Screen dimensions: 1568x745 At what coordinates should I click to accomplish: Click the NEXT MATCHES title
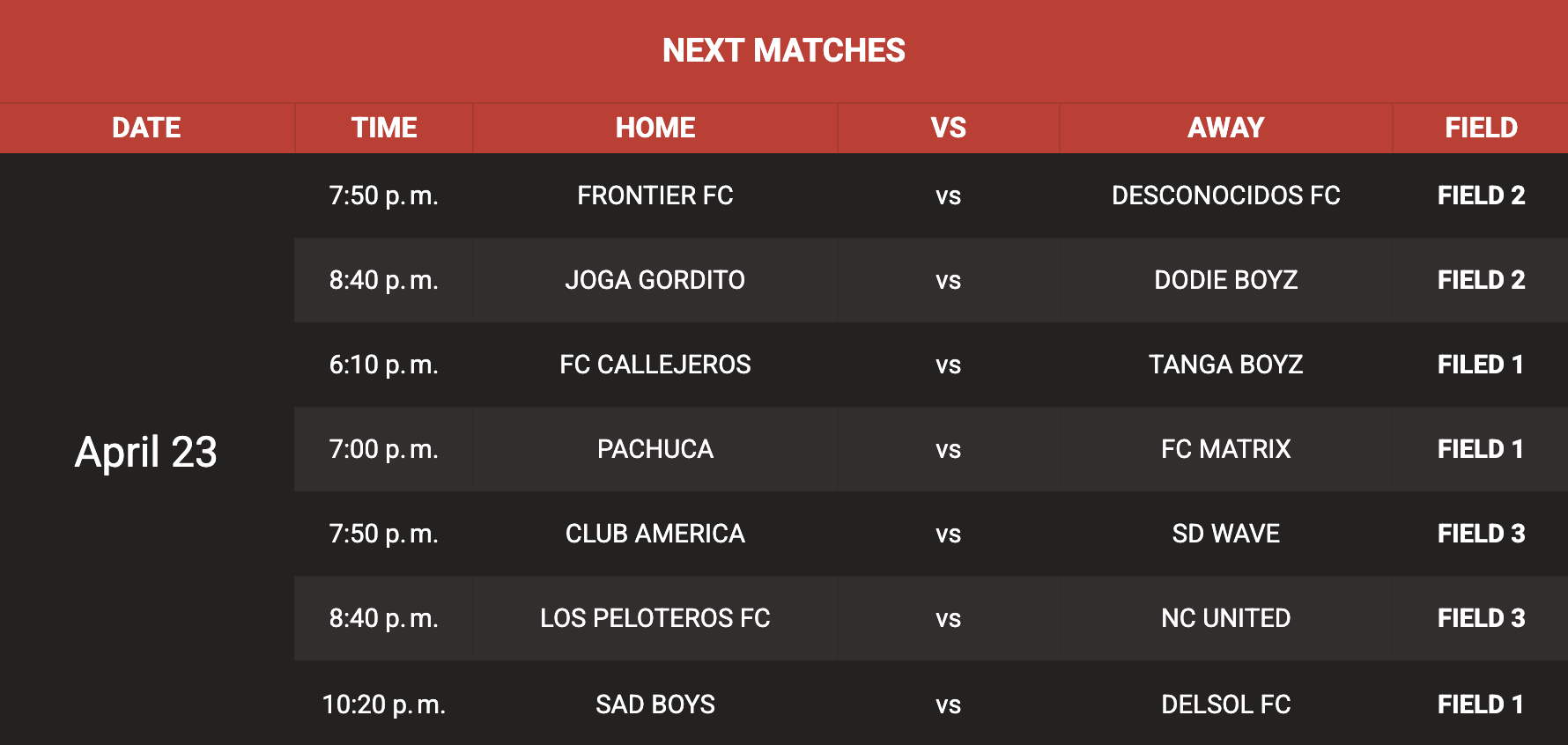tap(783, 51)
